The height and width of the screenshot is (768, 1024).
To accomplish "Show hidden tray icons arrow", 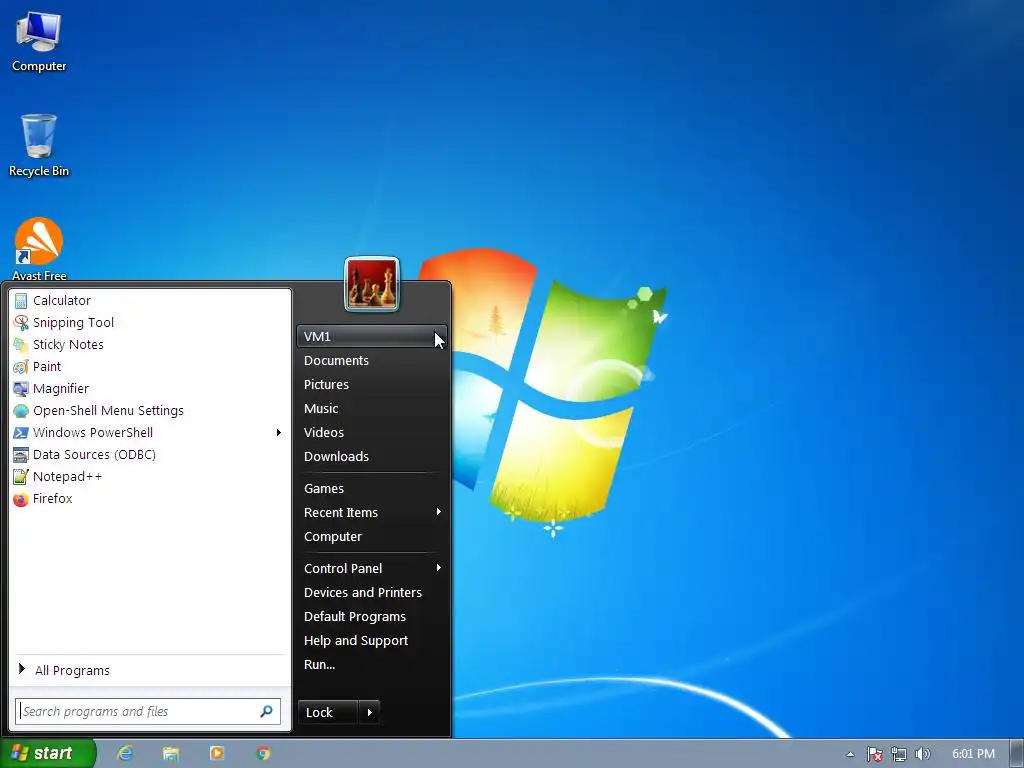I will 850,754.
